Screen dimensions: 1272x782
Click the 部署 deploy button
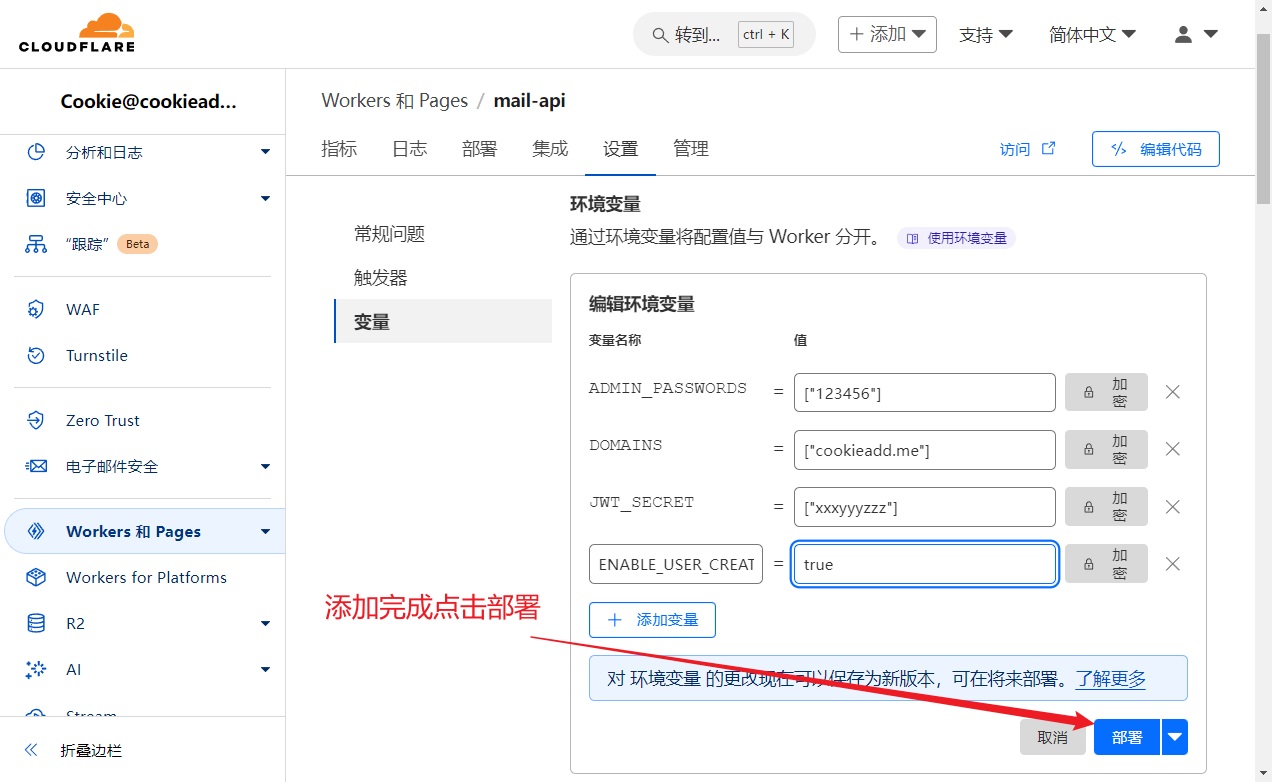tap(1126, 737)
